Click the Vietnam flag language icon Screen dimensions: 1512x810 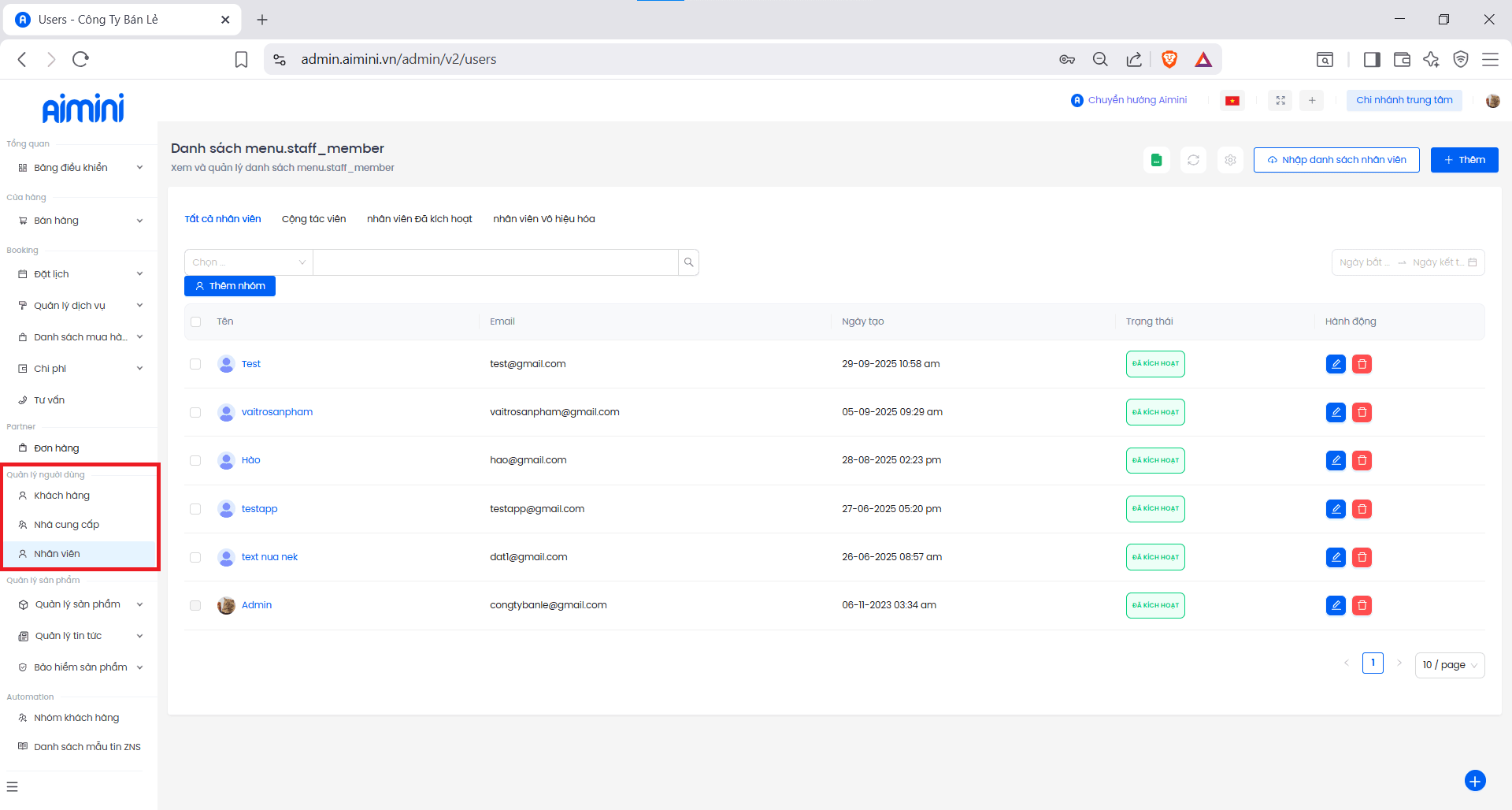coord(1232,101)
